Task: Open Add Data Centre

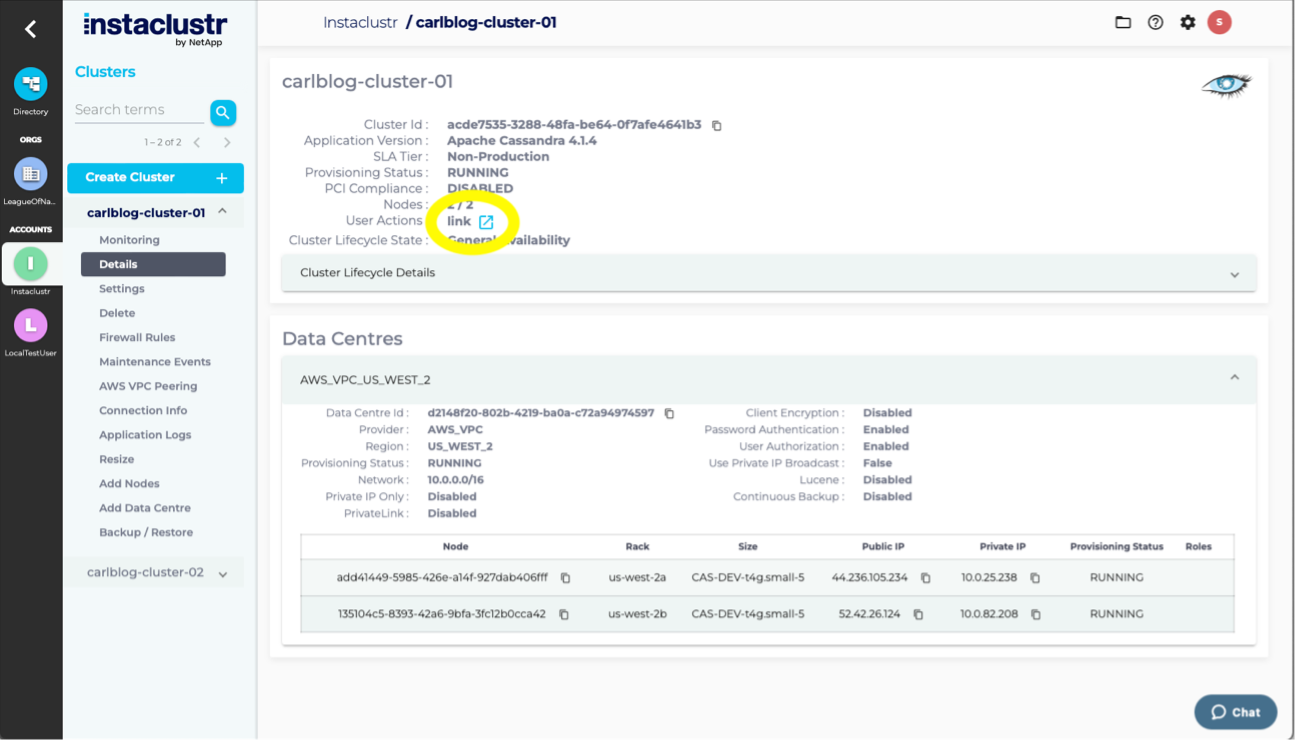Action: coord(145,508)
